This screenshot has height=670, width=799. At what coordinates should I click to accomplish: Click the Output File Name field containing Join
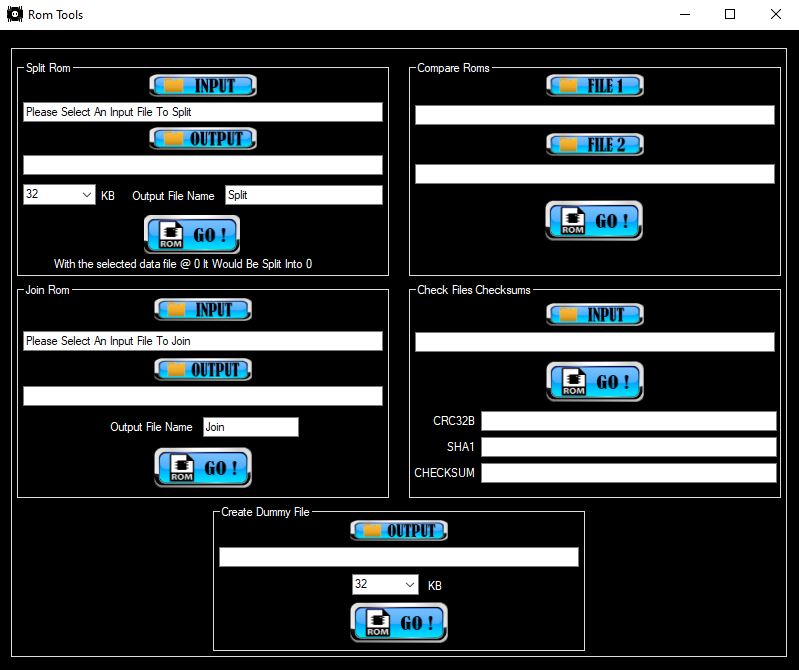251,427
